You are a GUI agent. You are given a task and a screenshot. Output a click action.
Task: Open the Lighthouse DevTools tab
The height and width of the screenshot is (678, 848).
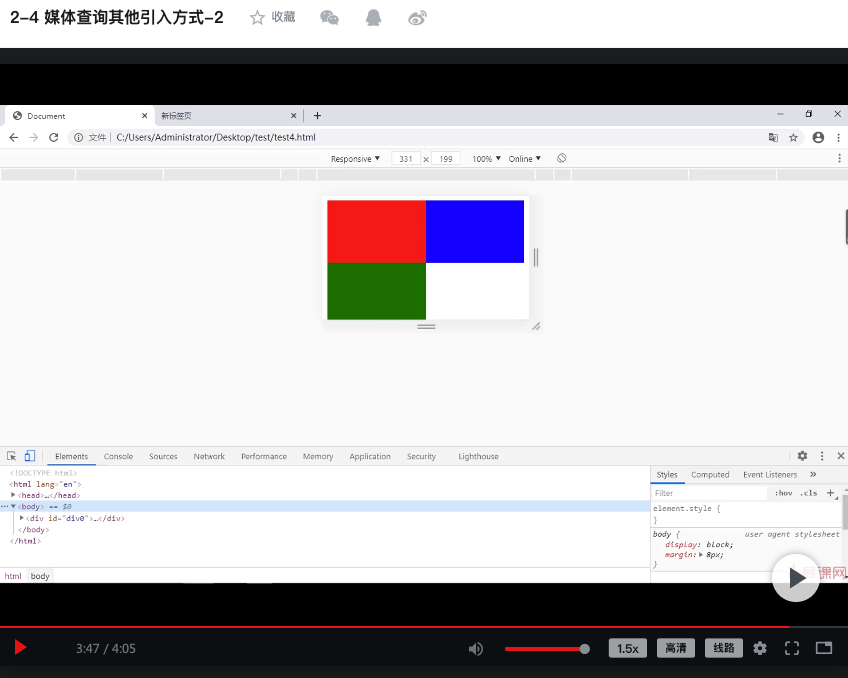478,456
